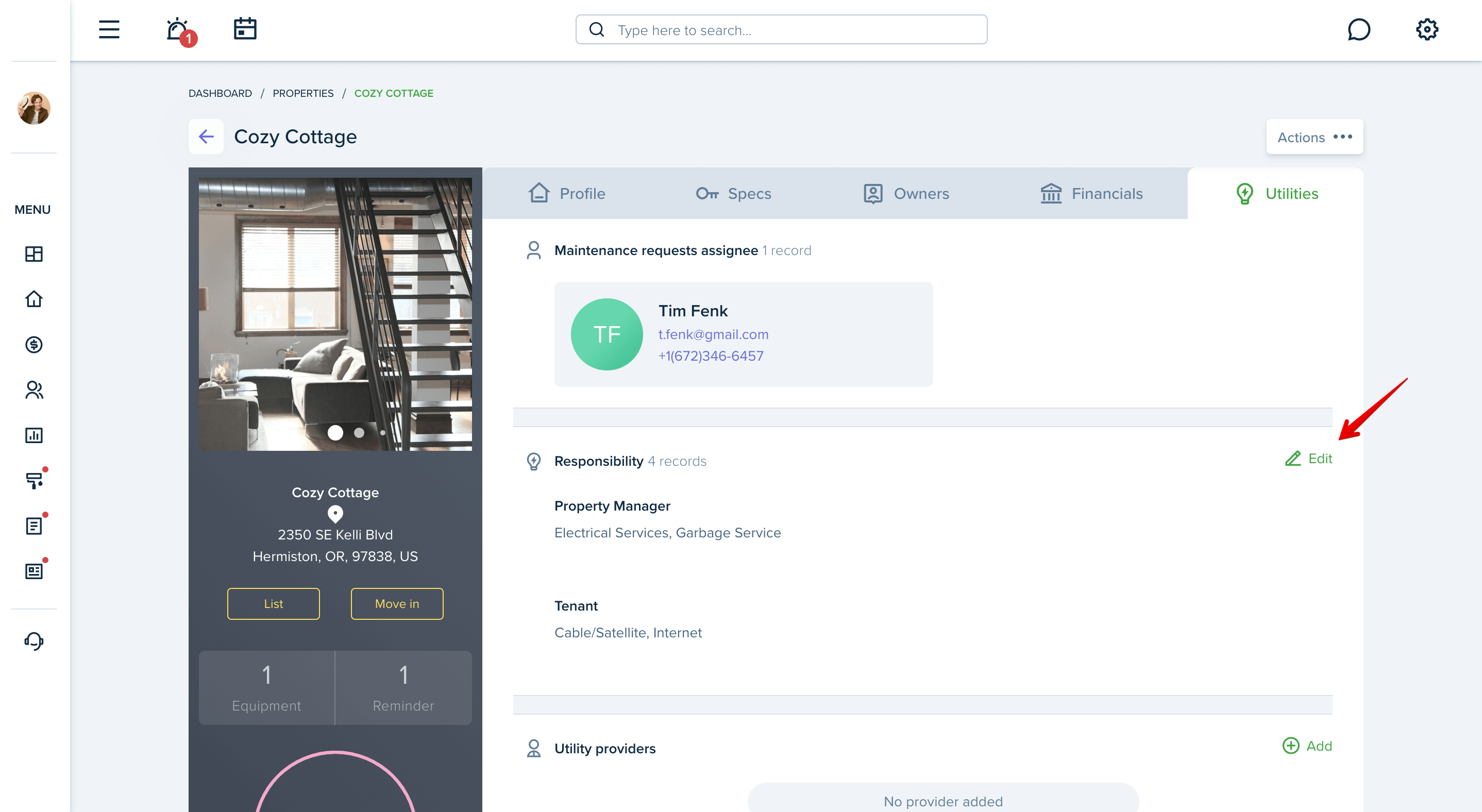This screenshot has width=1482, height=812.
Task: Click Cable/Satellite, Internet text
Action: (628, 633)
